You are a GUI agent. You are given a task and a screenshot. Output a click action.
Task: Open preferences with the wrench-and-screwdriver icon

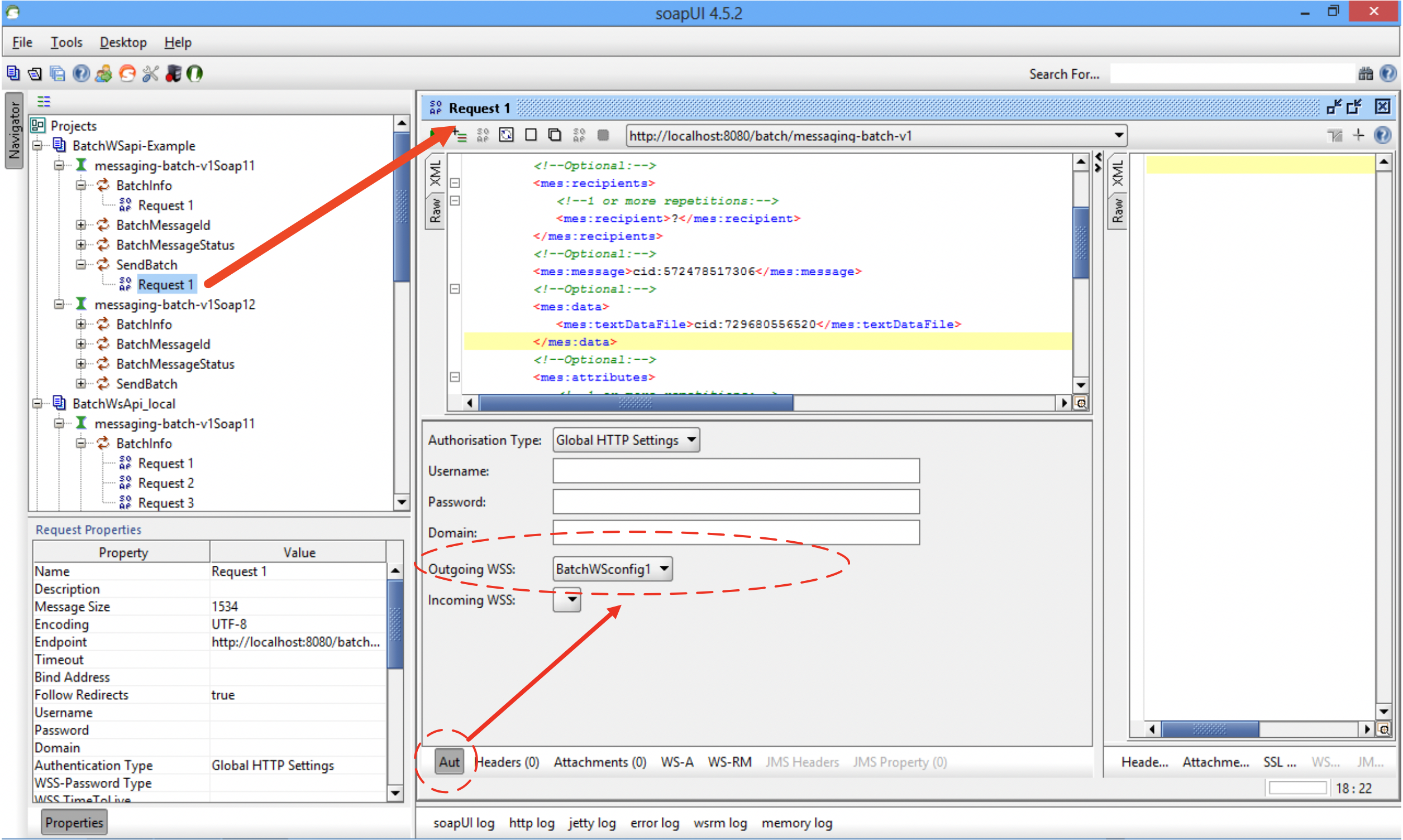tap(150, 74)
